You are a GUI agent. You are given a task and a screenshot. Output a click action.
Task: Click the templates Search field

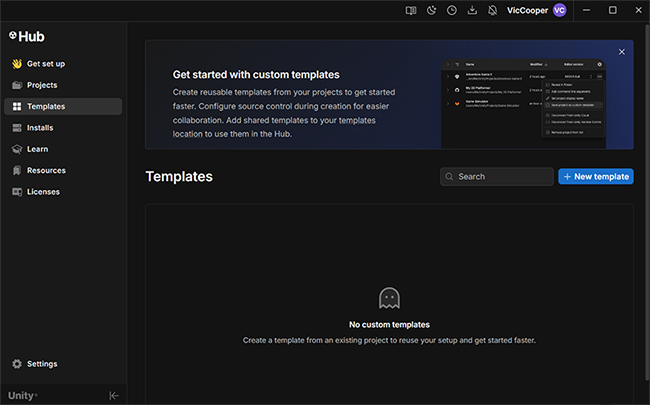click(x=497, y=177)
